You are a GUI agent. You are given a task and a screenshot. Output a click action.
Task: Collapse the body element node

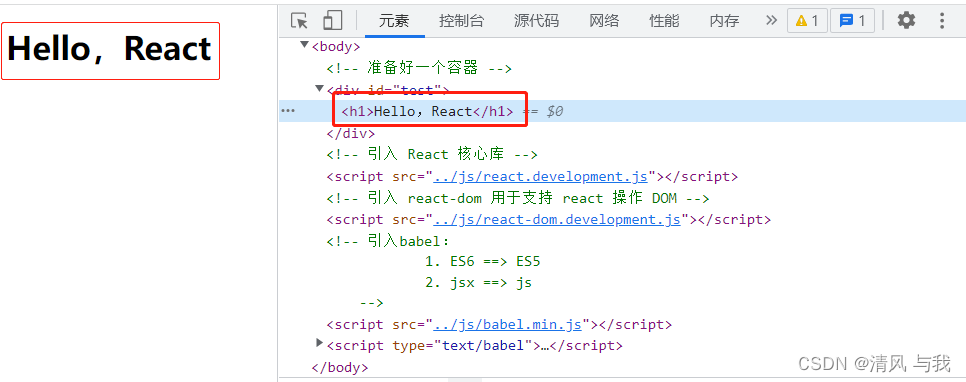[x=304, y=45]
